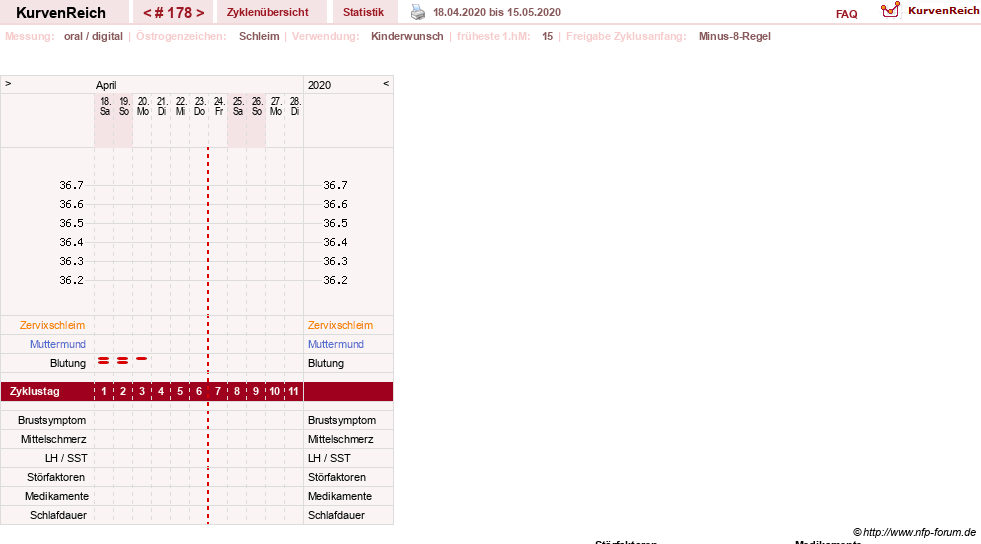Select the 21. Di date column header
Image resolution: width=981 pixels, height=544 pixels.
161,106
